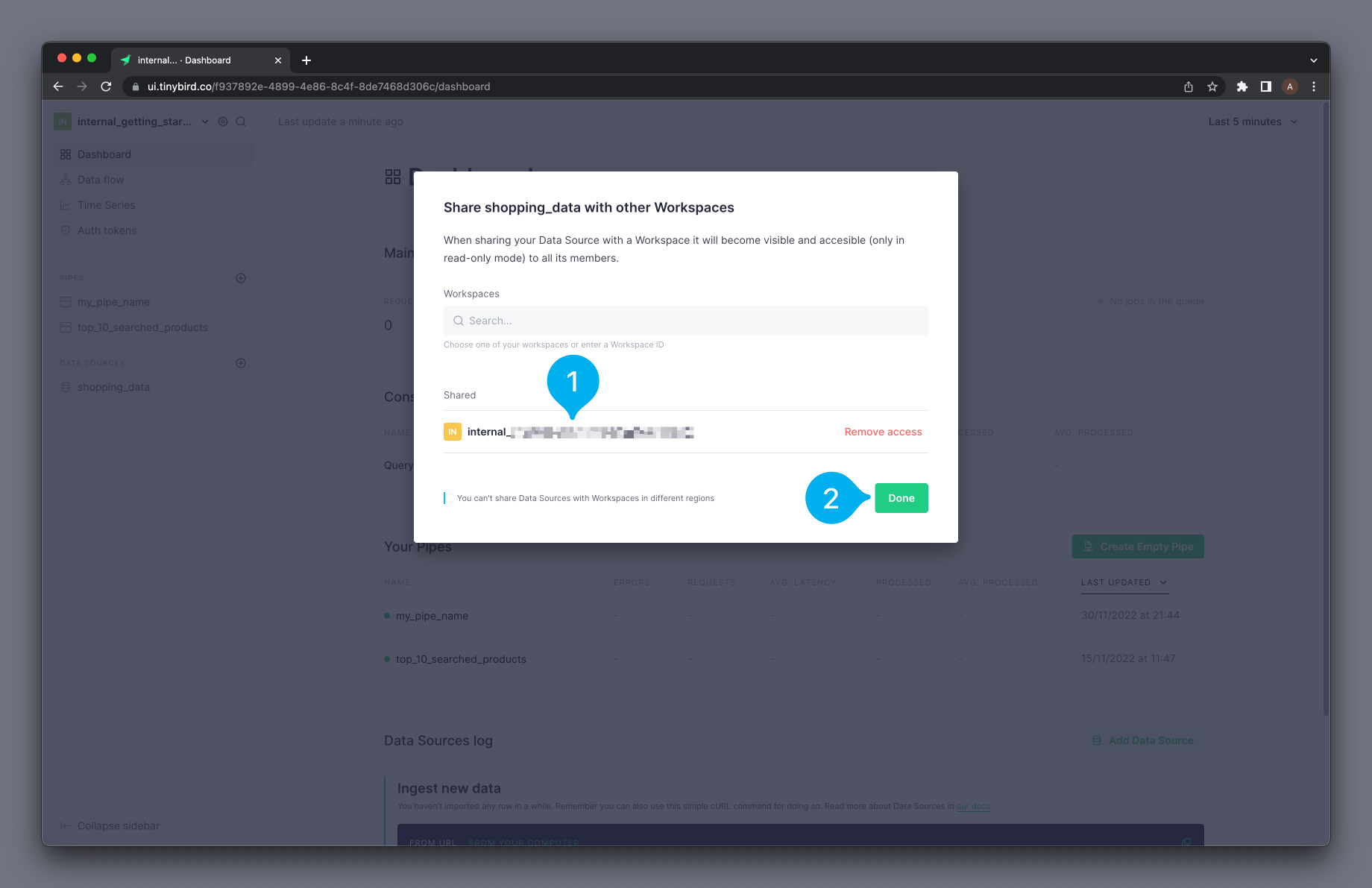Viewport: 1372px width, 888px height.
Task: Click the Dashboard grid icon in the sidebar
Action: (66, 154)
